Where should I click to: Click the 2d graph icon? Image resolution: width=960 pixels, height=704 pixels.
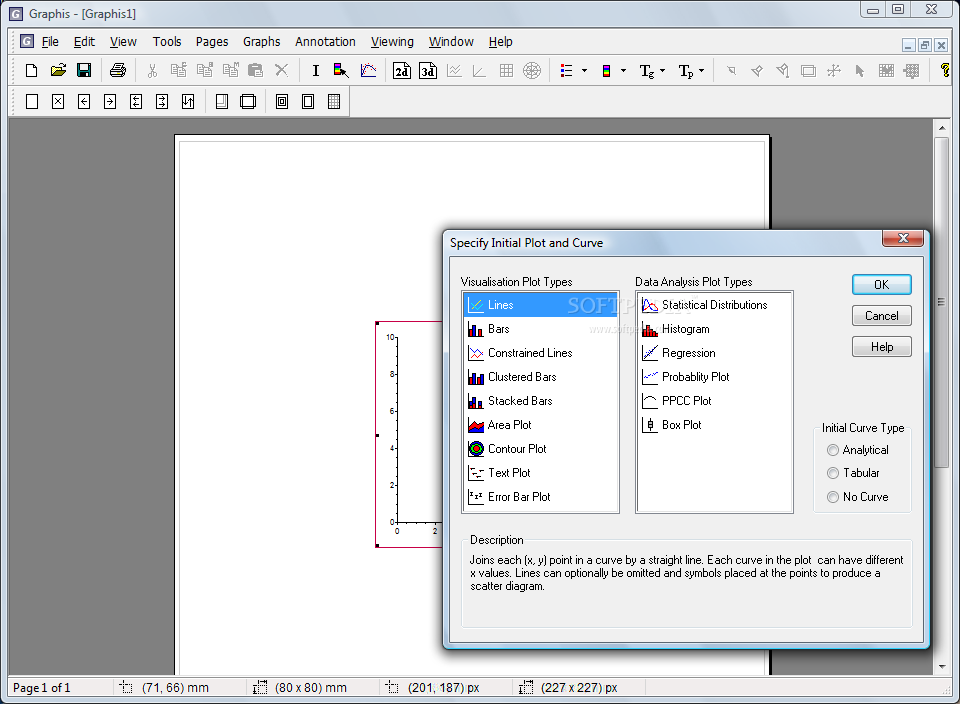[x=402, y=71]
